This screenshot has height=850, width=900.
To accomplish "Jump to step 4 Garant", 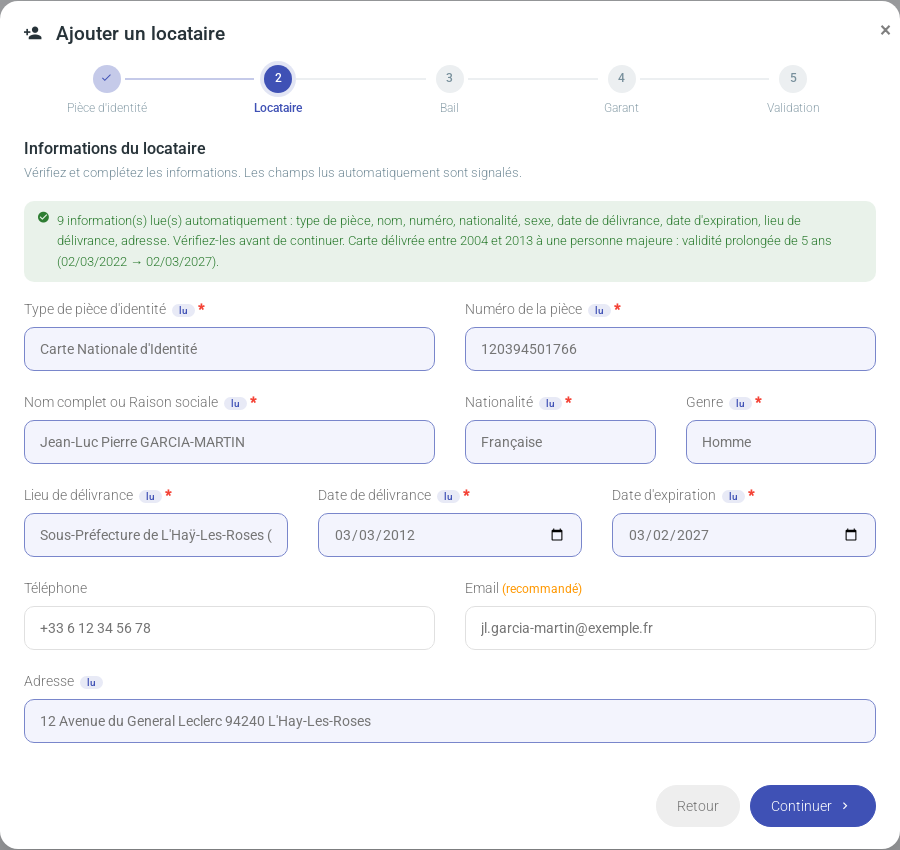I will tap(621, 78).
